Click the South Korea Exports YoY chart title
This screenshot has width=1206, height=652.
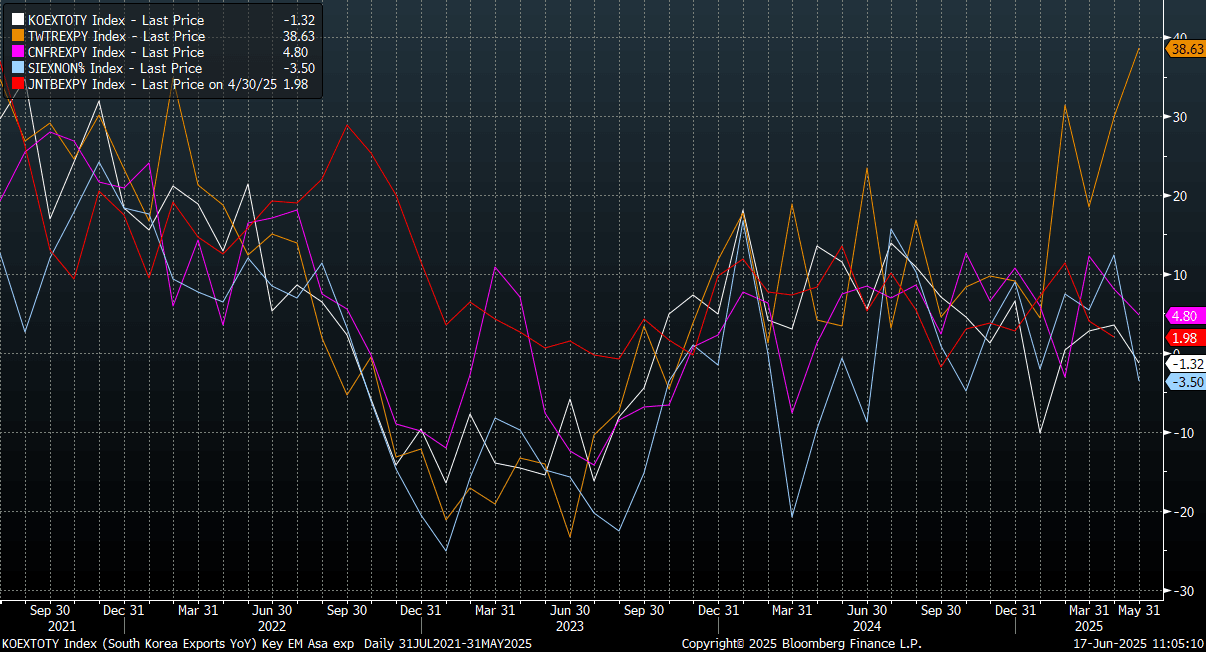click(x=265, y=644)
